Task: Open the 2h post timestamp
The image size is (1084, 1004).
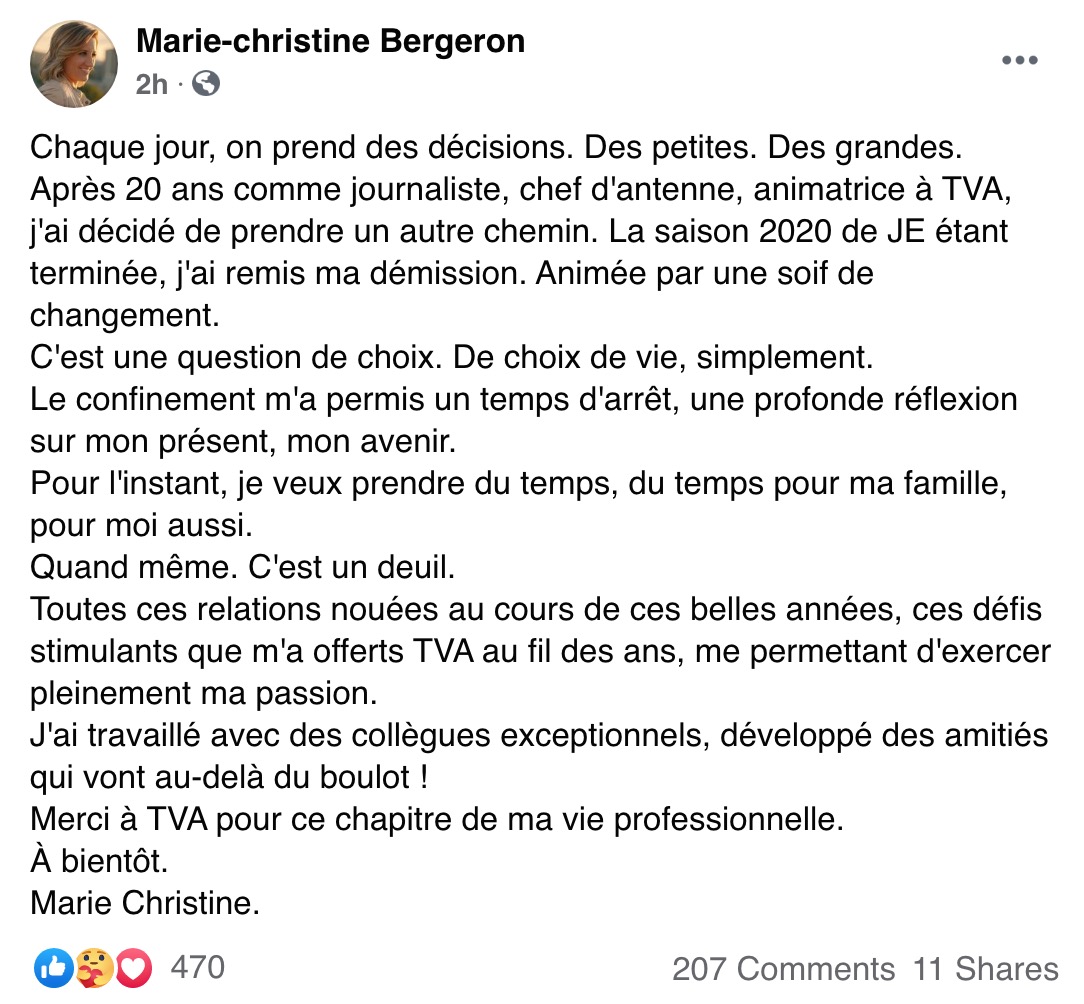Action: [151, 84]
